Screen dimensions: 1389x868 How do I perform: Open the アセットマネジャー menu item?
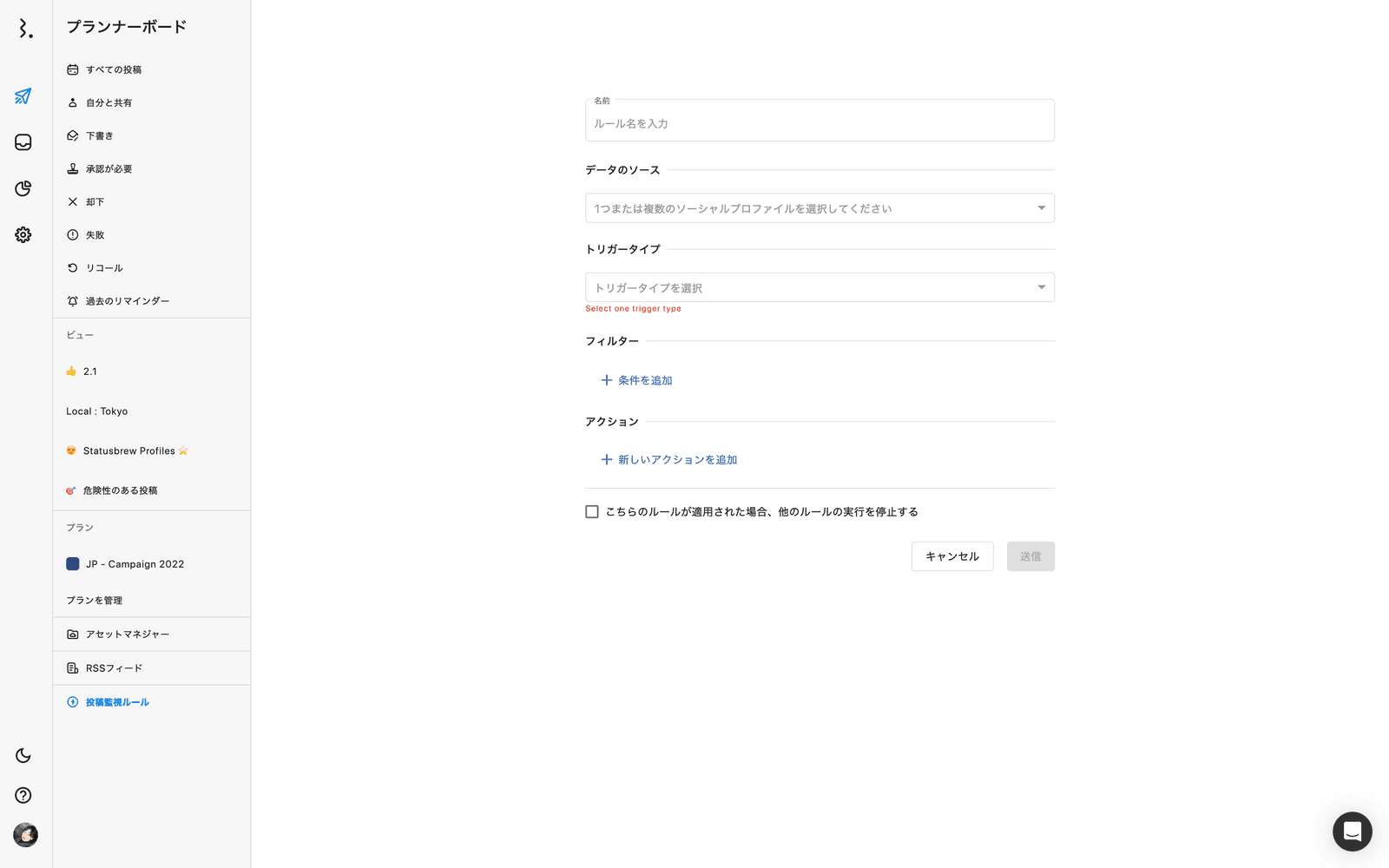127,635
